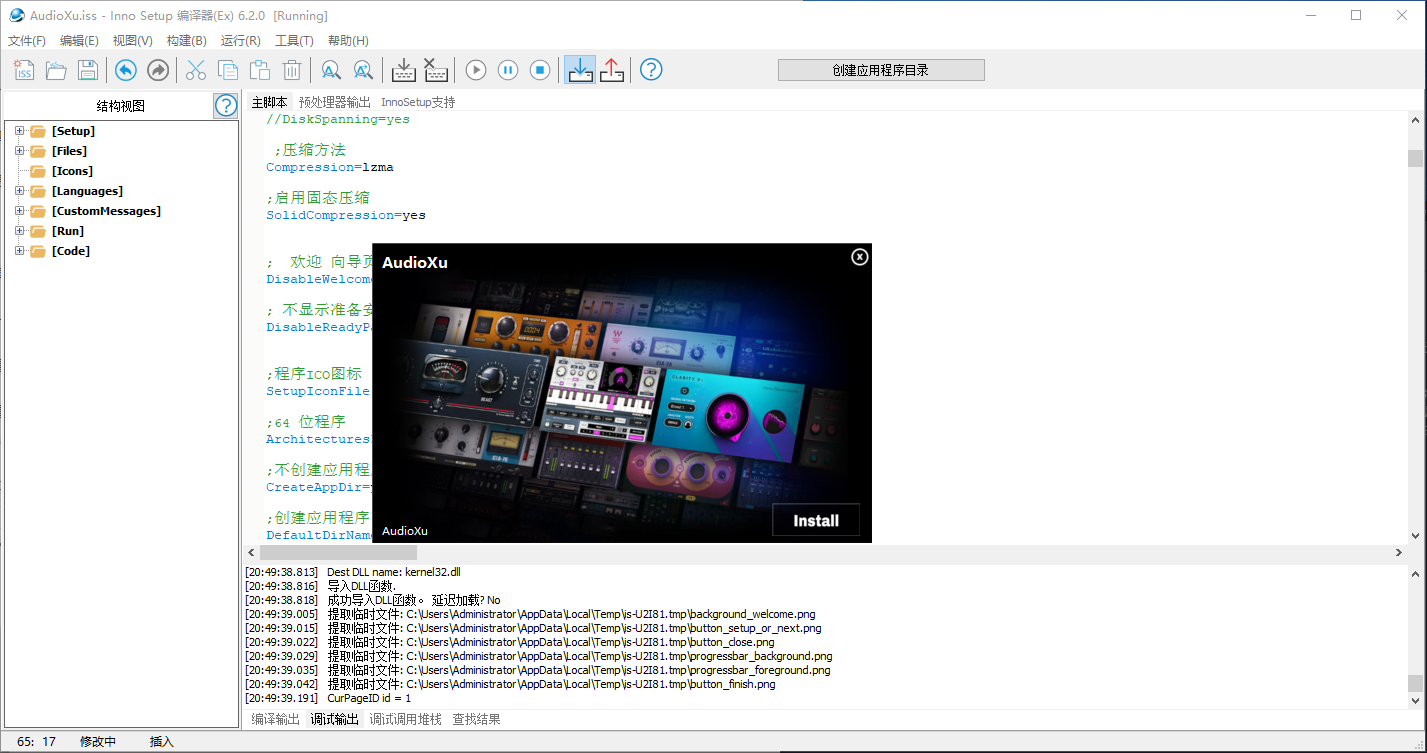
Task: Close the AudioXu installer with X button
Action: pos(859,257)
